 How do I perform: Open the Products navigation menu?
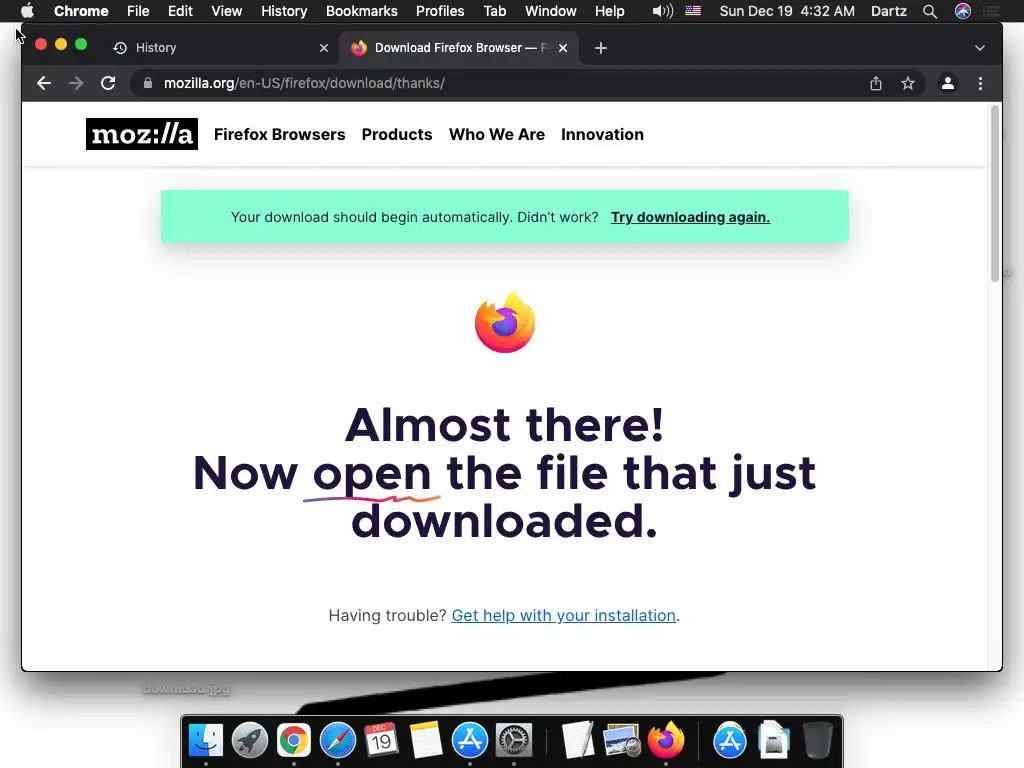(x=397, y=134)
